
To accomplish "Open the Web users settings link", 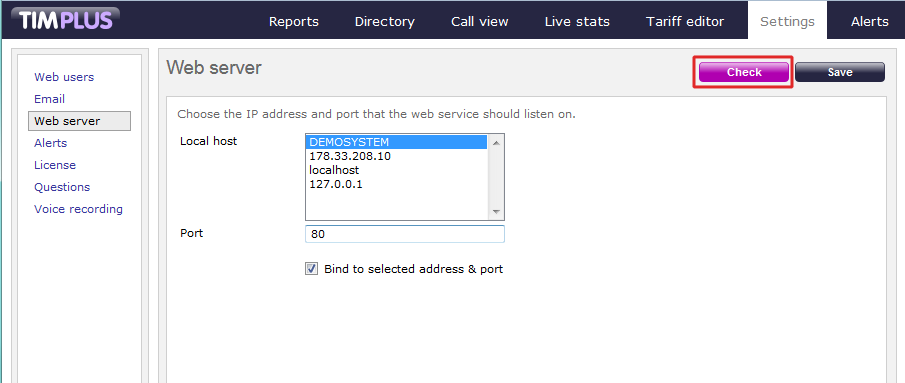I will [x=64, y=77].
